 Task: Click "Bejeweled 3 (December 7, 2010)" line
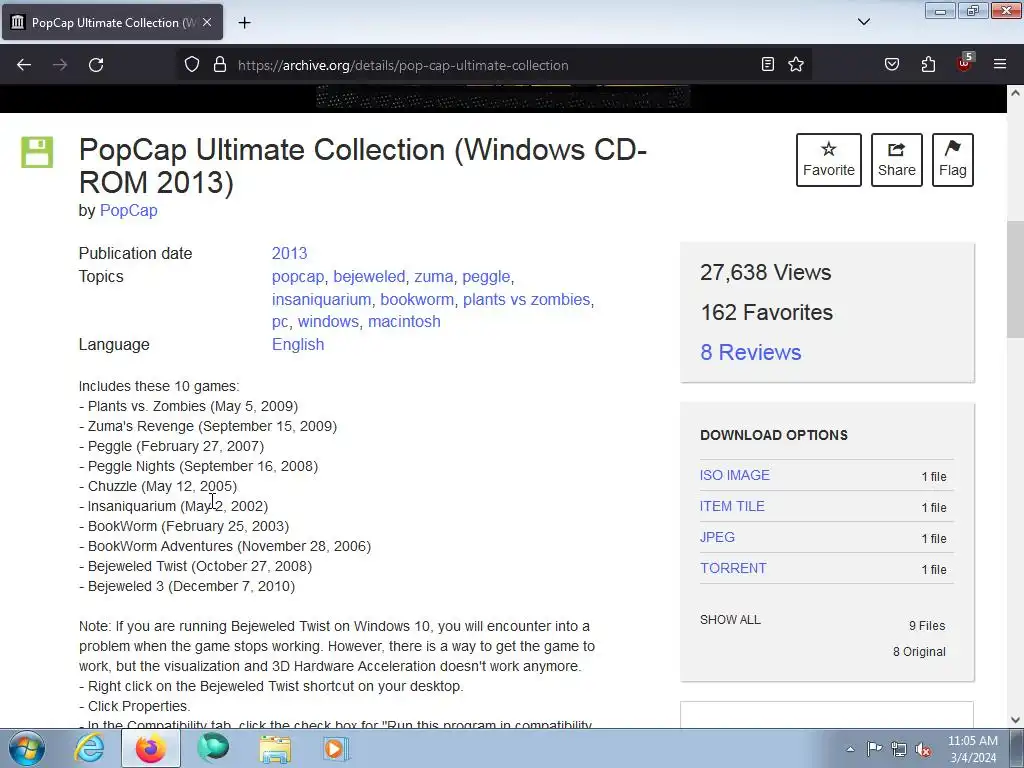pyautogui.click(x=187, y=586)
